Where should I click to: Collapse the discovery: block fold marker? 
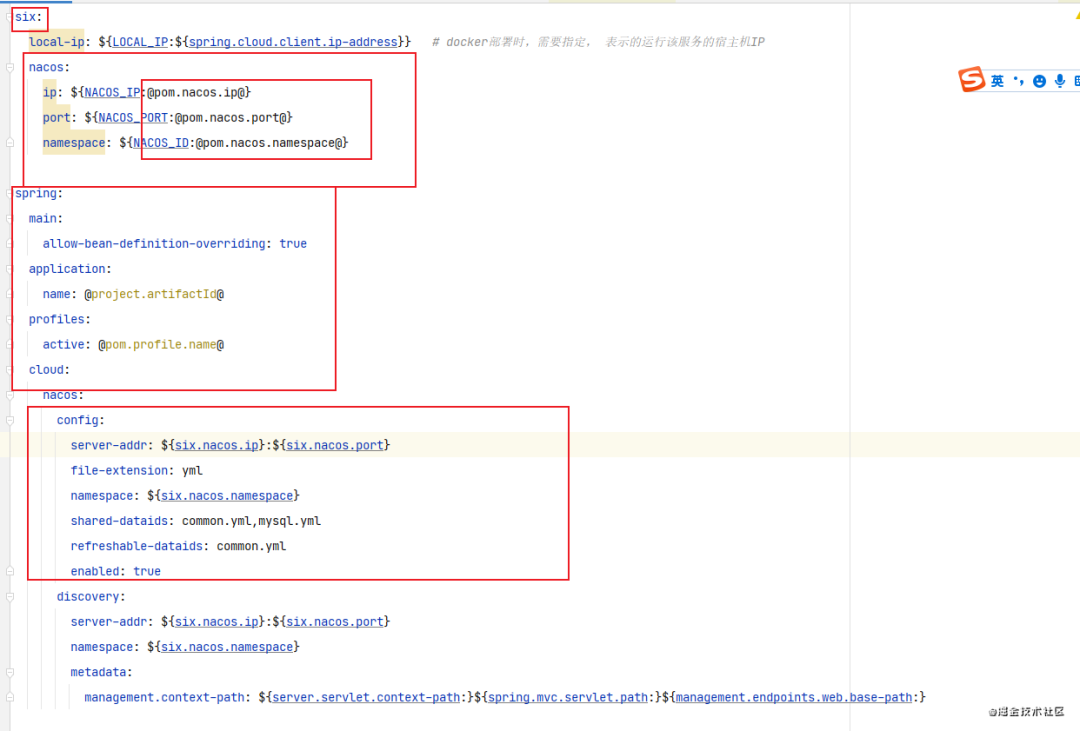[10, 597]
